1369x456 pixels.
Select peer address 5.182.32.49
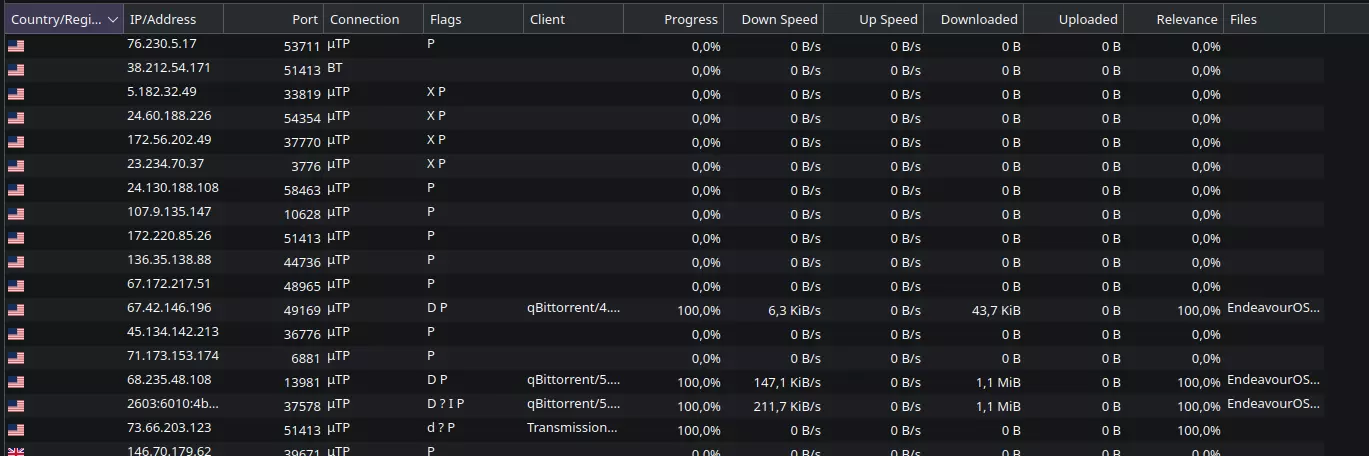pos(162,92)
